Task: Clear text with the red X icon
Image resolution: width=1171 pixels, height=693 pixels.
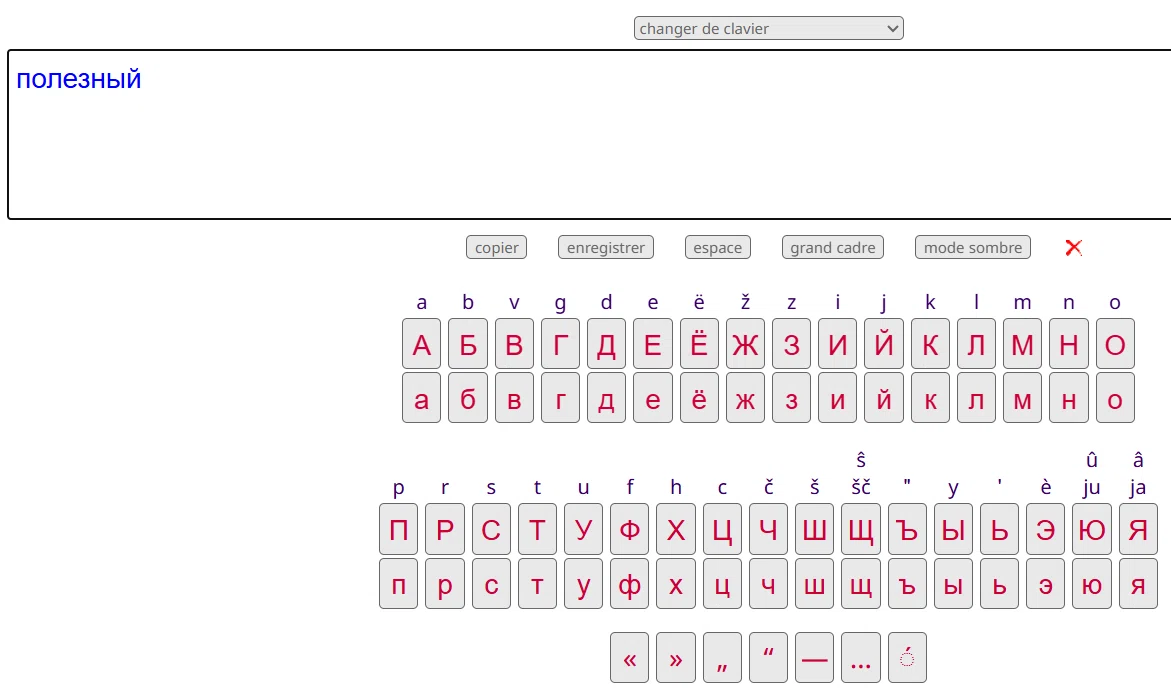Action: tap(1073, 247)
